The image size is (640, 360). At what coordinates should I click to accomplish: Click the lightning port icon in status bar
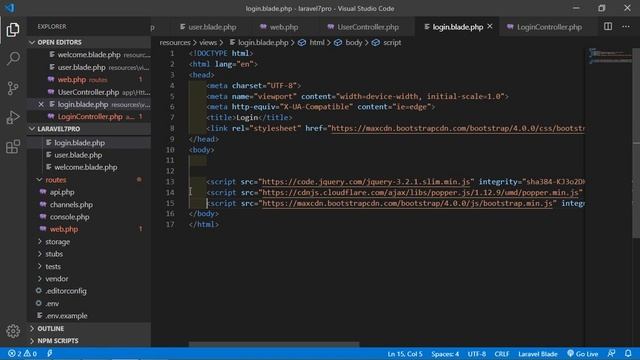point(50,353)
